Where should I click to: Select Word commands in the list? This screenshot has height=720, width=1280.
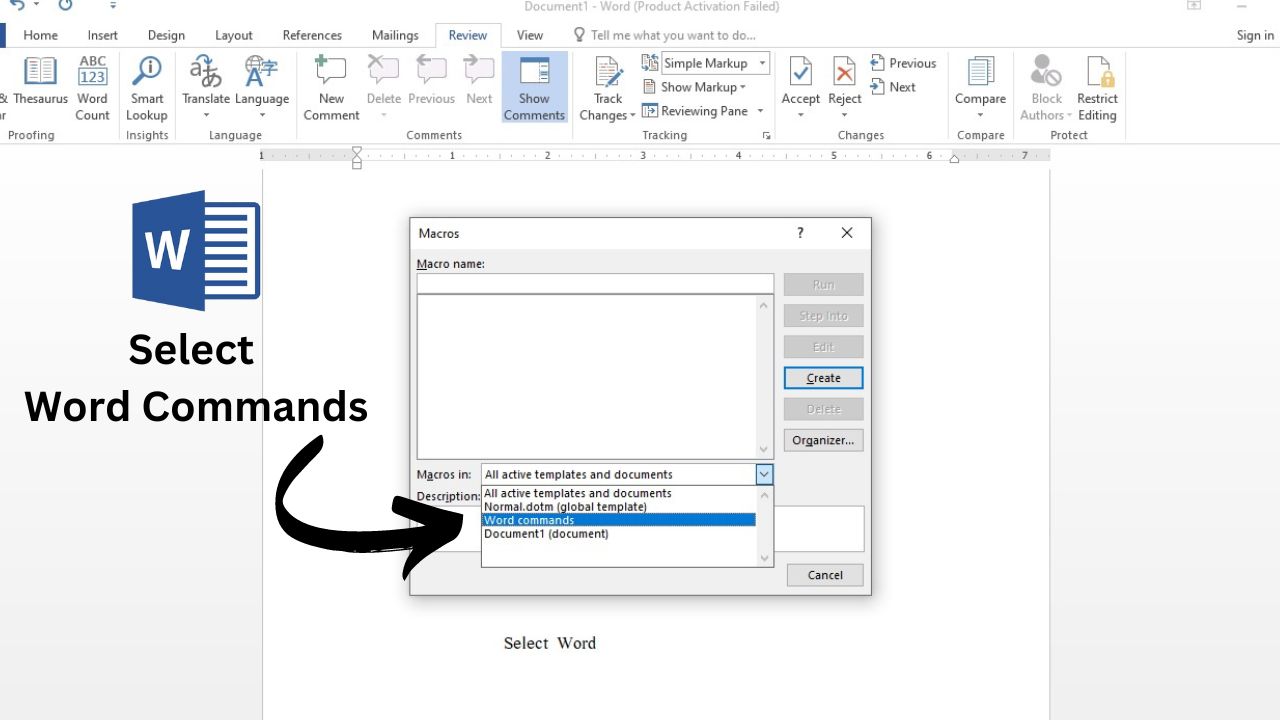coord(618,520)
